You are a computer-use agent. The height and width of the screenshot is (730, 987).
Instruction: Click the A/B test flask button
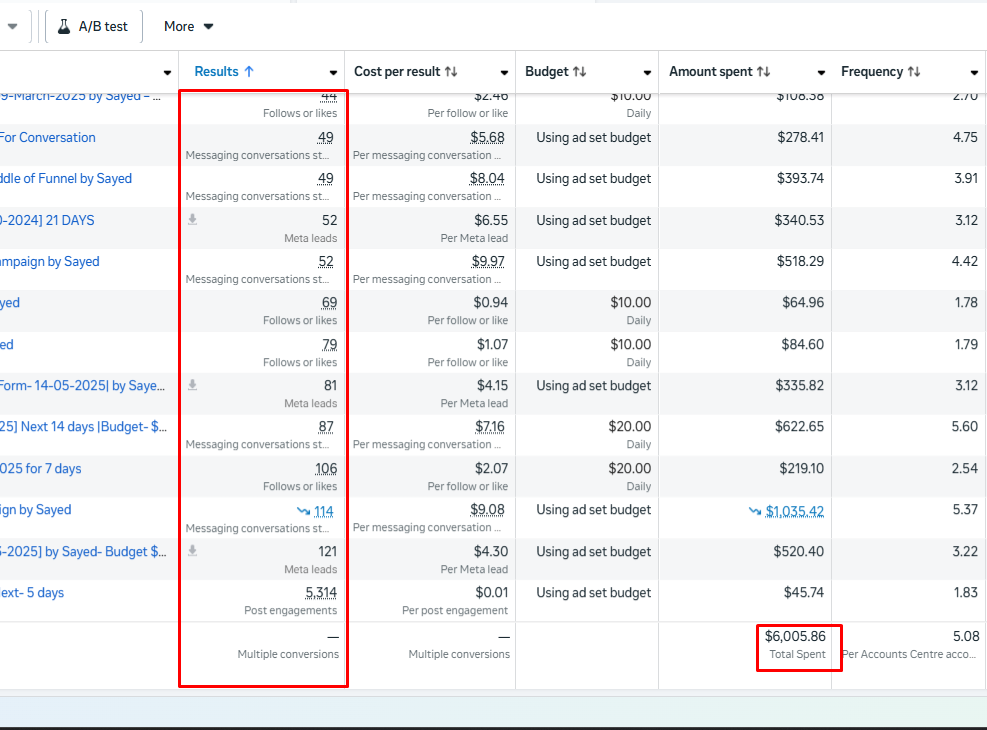click(93, 26)
